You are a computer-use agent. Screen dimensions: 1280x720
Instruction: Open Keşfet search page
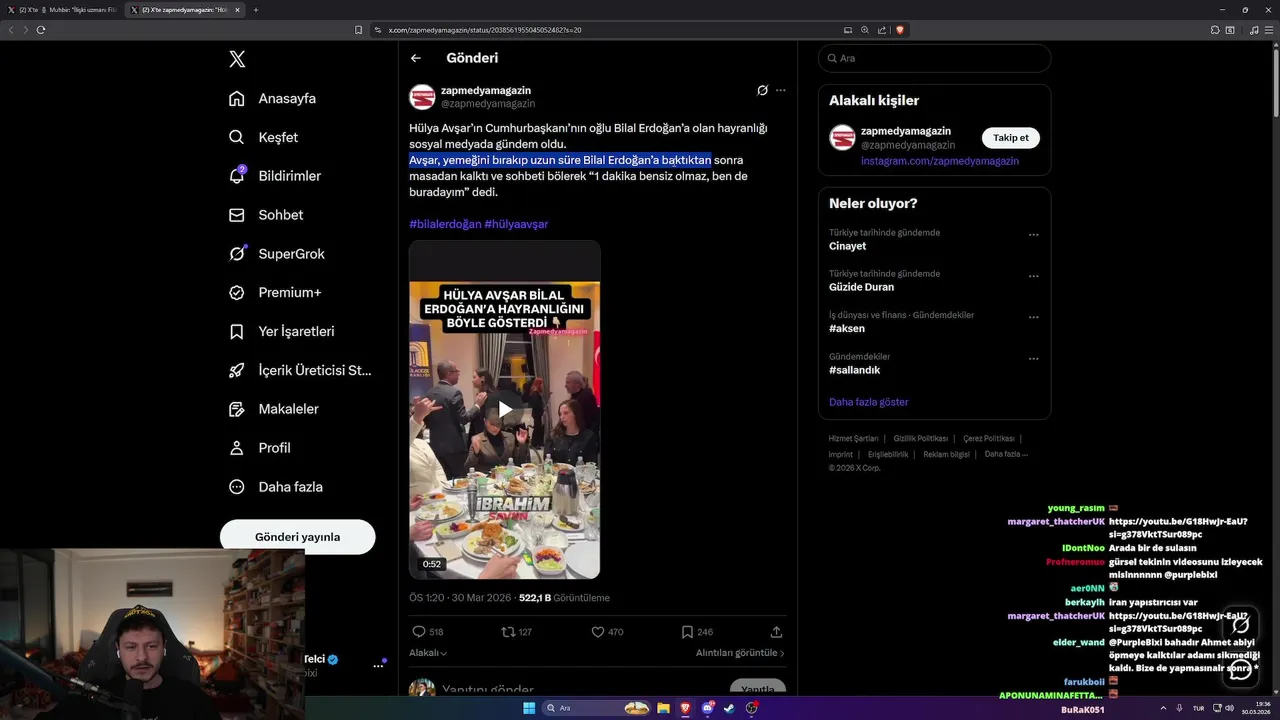pyautogui.click(x=263, y=137)
